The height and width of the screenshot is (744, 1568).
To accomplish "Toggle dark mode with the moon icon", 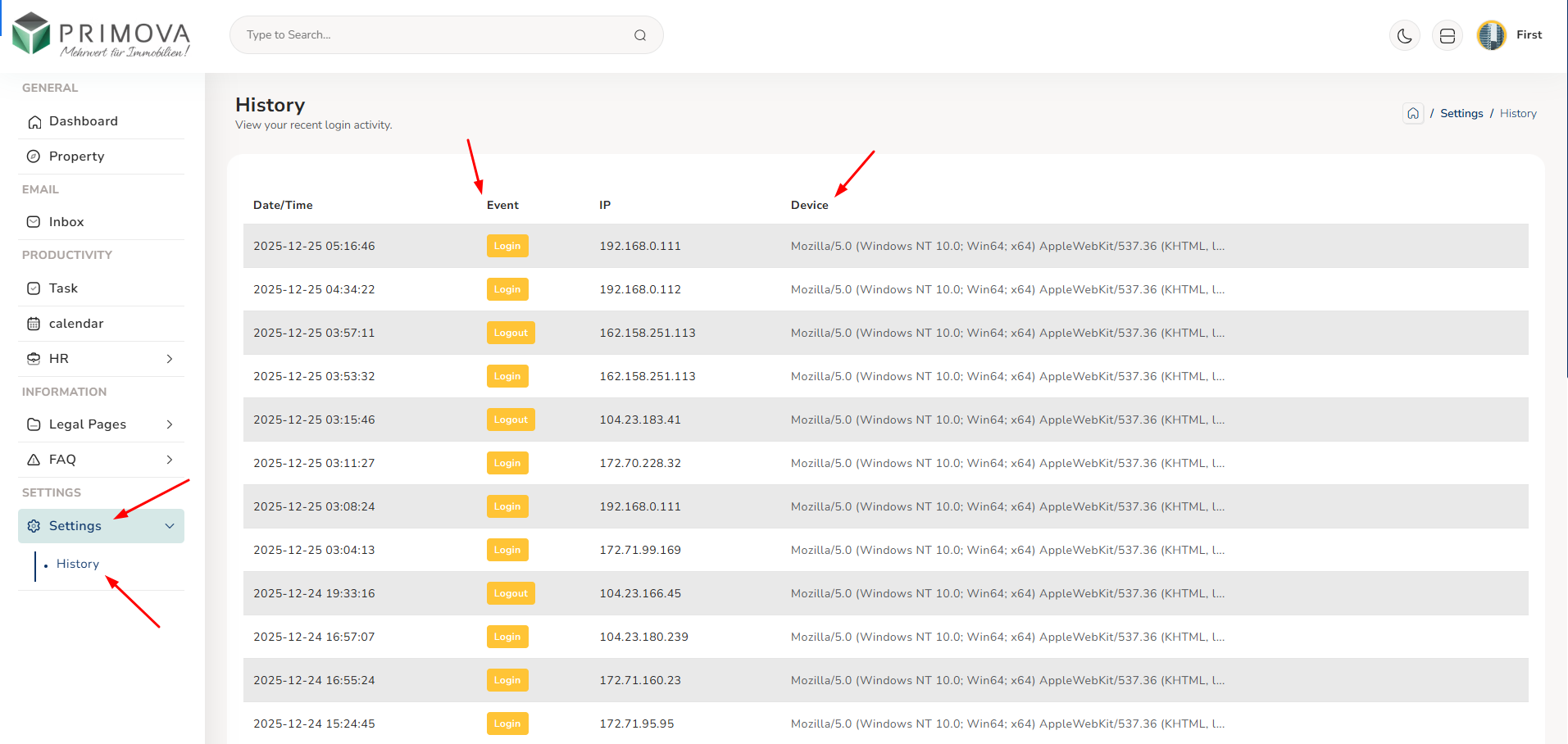I will (1404, 35).
